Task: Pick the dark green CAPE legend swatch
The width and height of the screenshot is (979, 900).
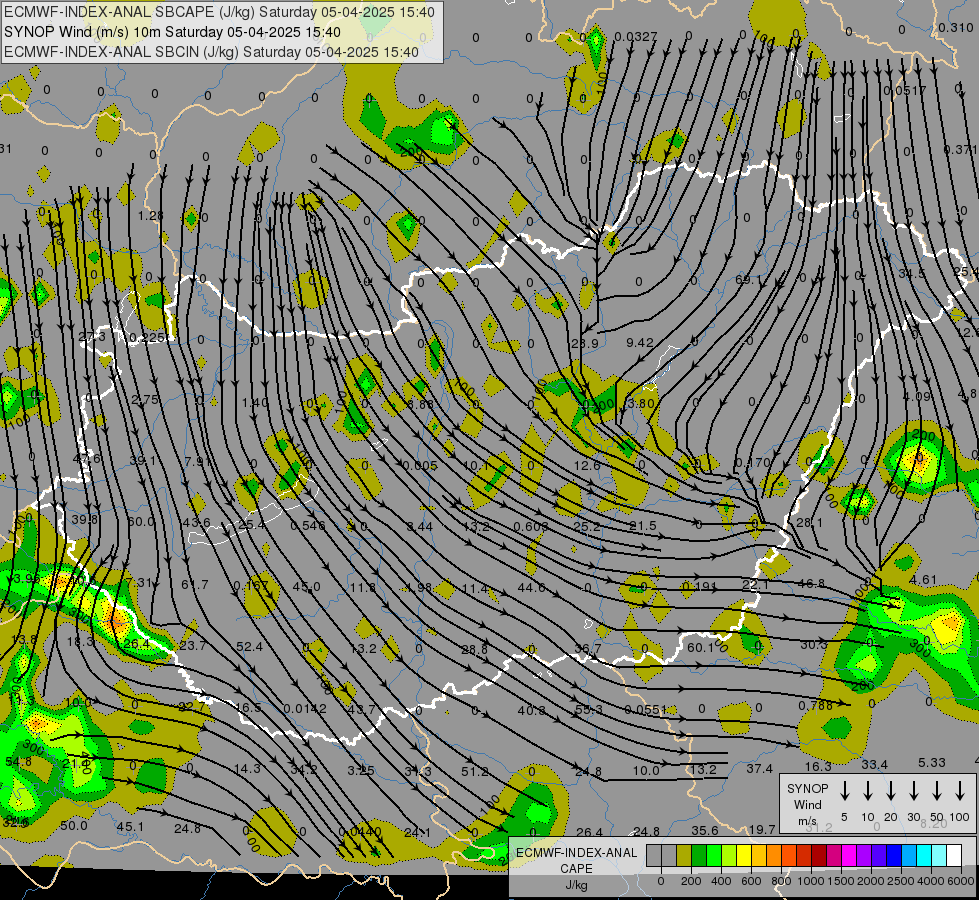Action: (x=699, y=856)
